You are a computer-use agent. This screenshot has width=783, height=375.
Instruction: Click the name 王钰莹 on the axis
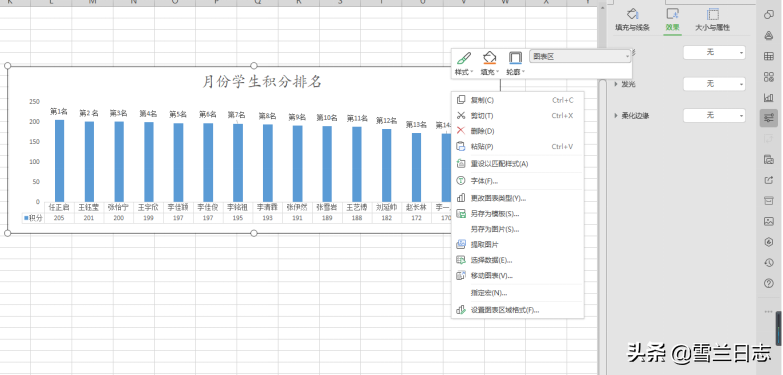tap(89, 207)
